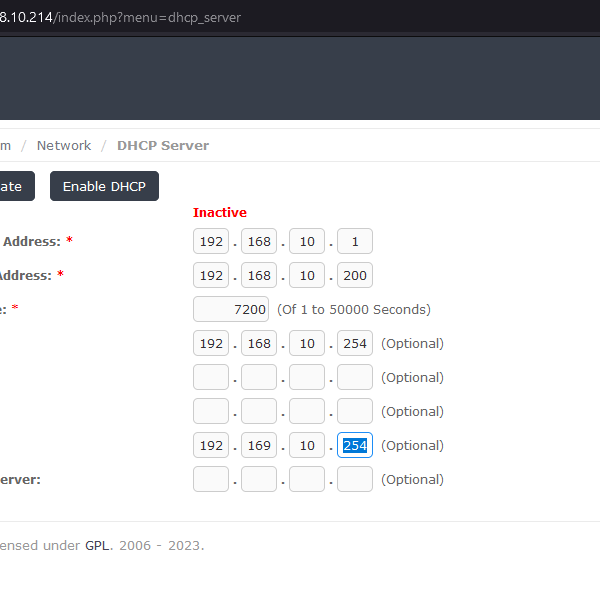Click last empty octet directly above 192.169.10.254

(x=355, y=411)
